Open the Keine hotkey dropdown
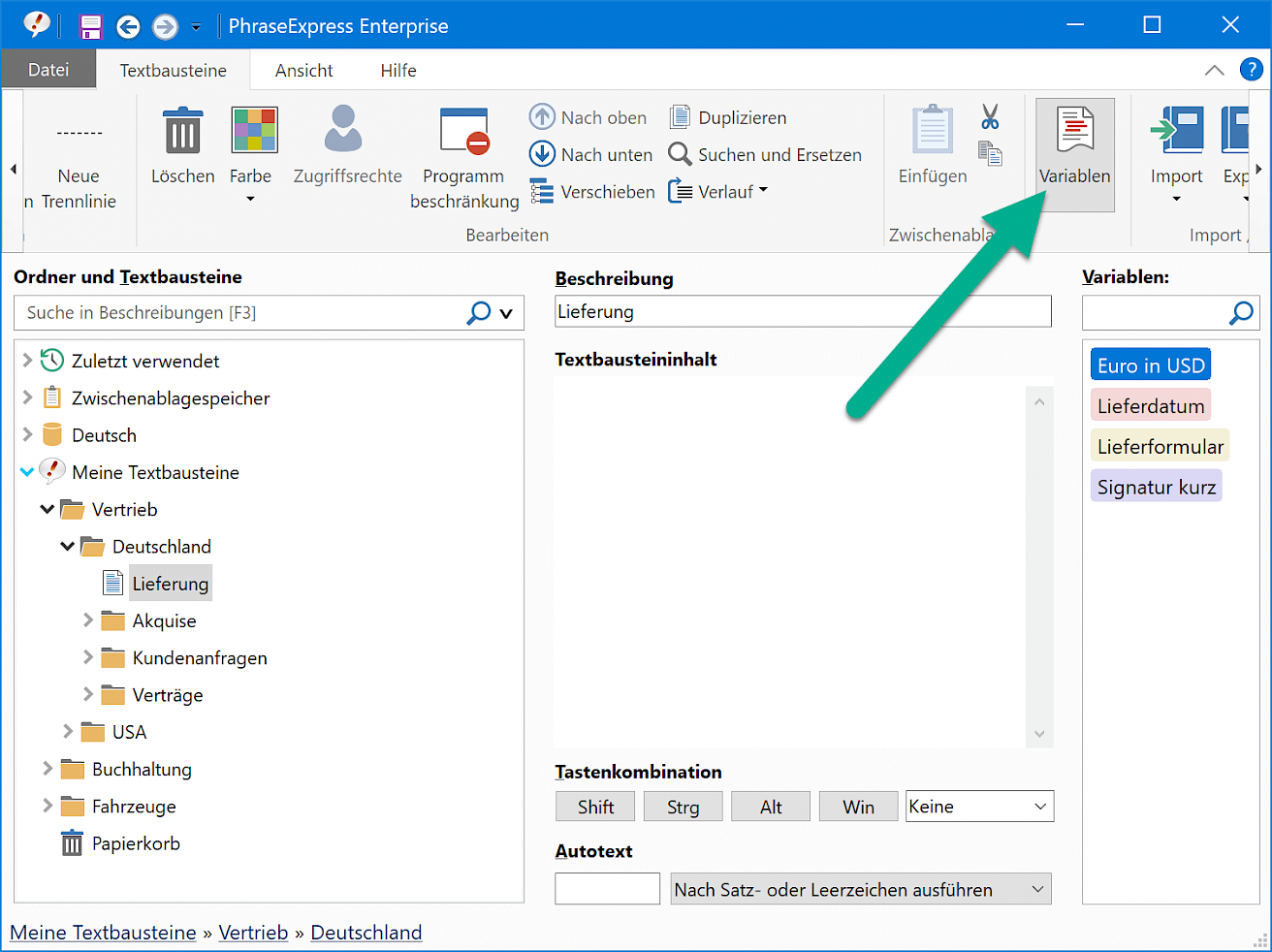 coord(979,807)
